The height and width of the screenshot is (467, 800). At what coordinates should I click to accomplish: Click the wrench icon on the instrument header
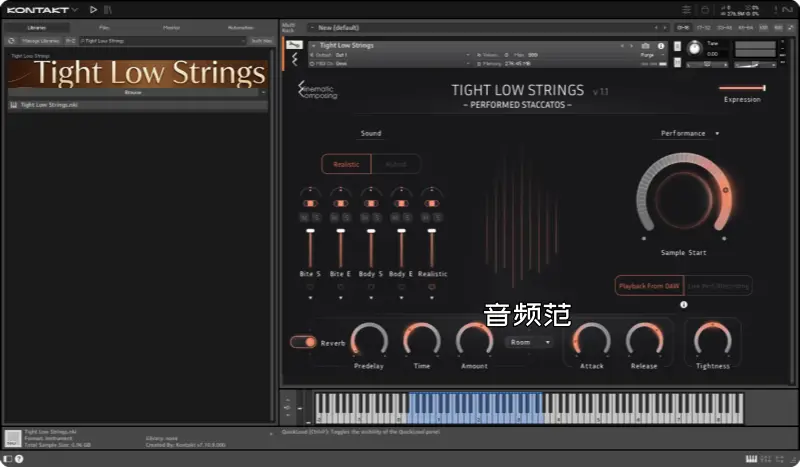click(295, 45)
